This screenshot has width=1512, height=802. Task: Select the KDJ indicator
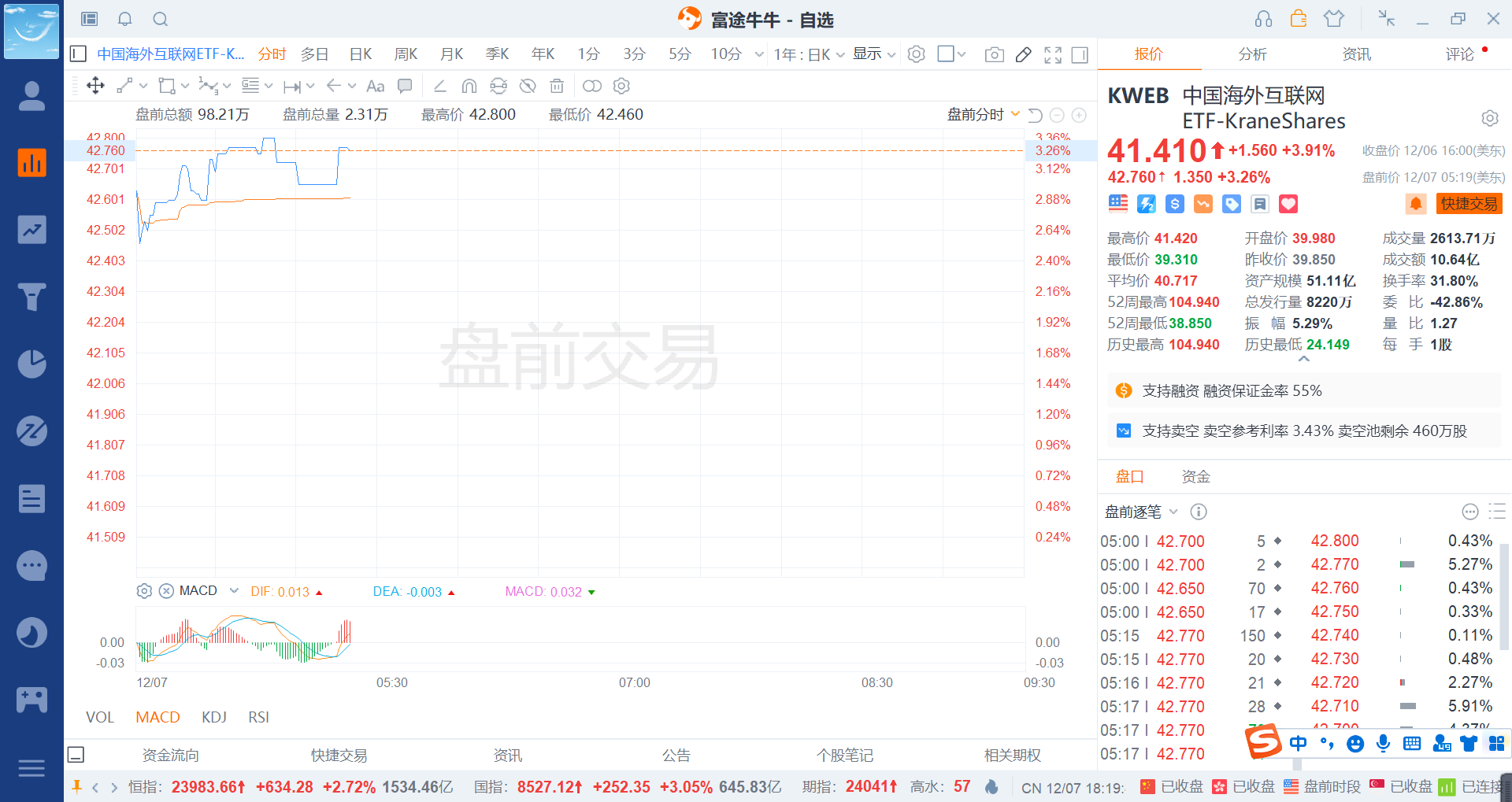coord(214,717)
